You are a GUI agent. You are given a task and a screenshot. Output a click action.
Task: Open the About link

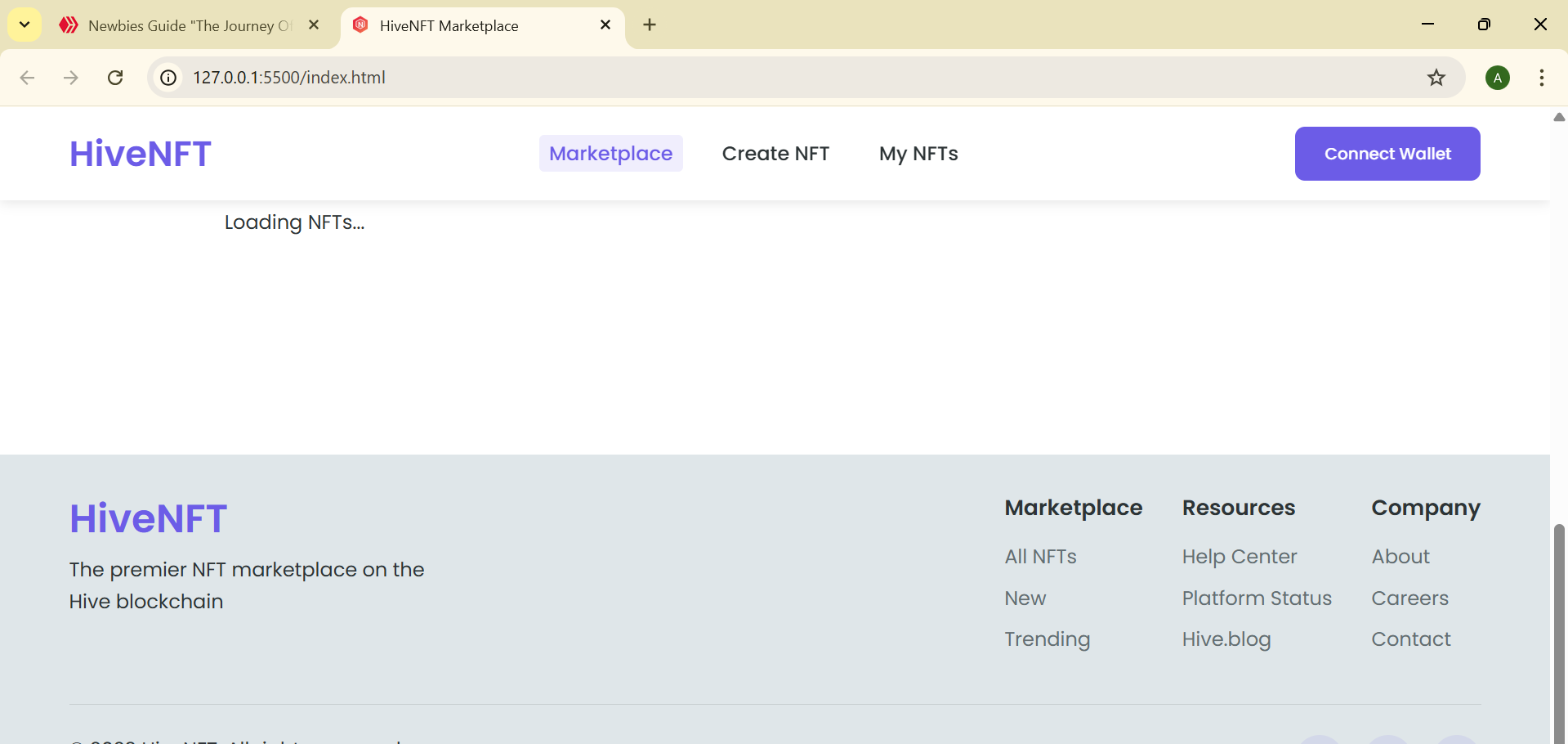tap(1400, 557)
